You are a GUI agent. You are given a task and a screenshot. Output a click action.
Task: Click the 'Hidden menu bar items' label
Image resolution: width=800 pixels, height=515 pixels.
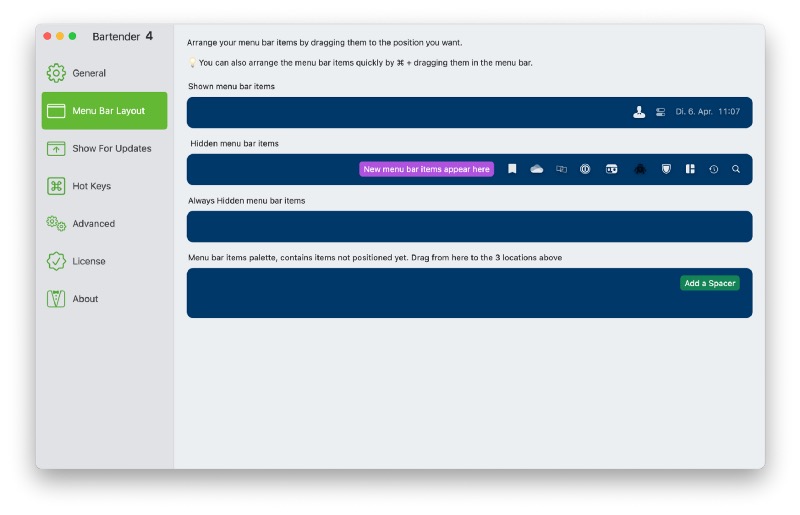point(234,143)
